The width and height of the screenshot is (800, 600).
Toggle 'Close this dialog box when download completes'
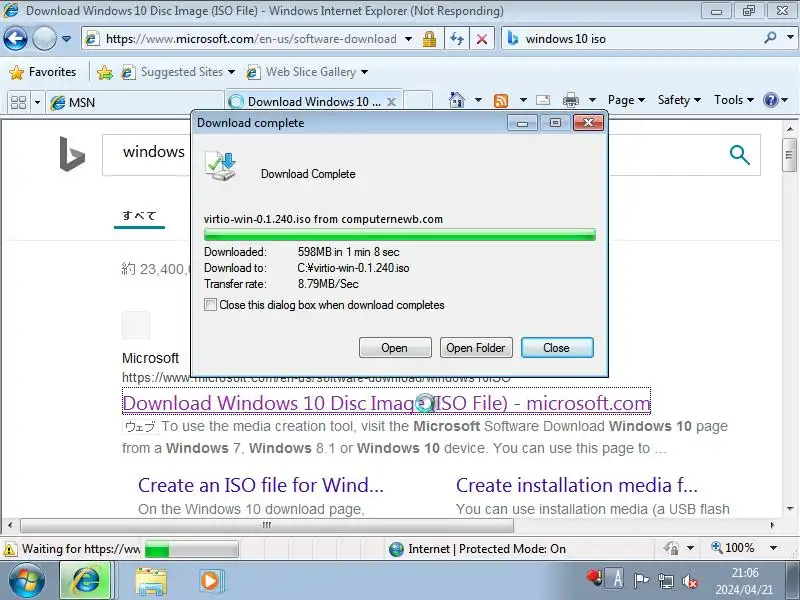(x=210, y=305)
